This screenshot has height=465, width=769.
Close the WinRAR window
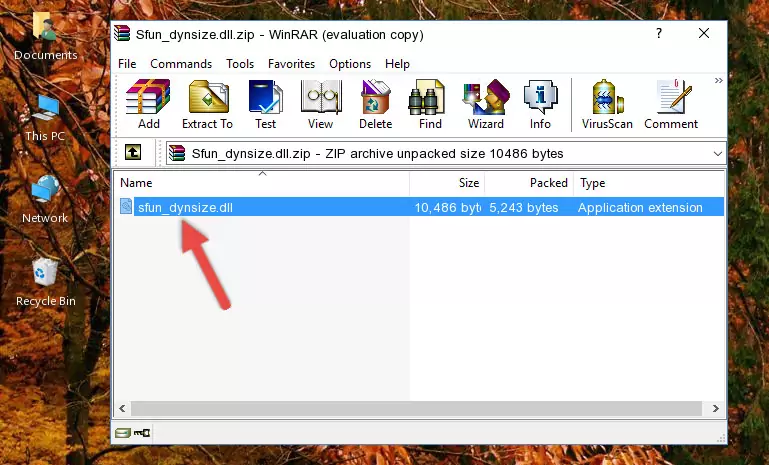[x=704, y=33]
